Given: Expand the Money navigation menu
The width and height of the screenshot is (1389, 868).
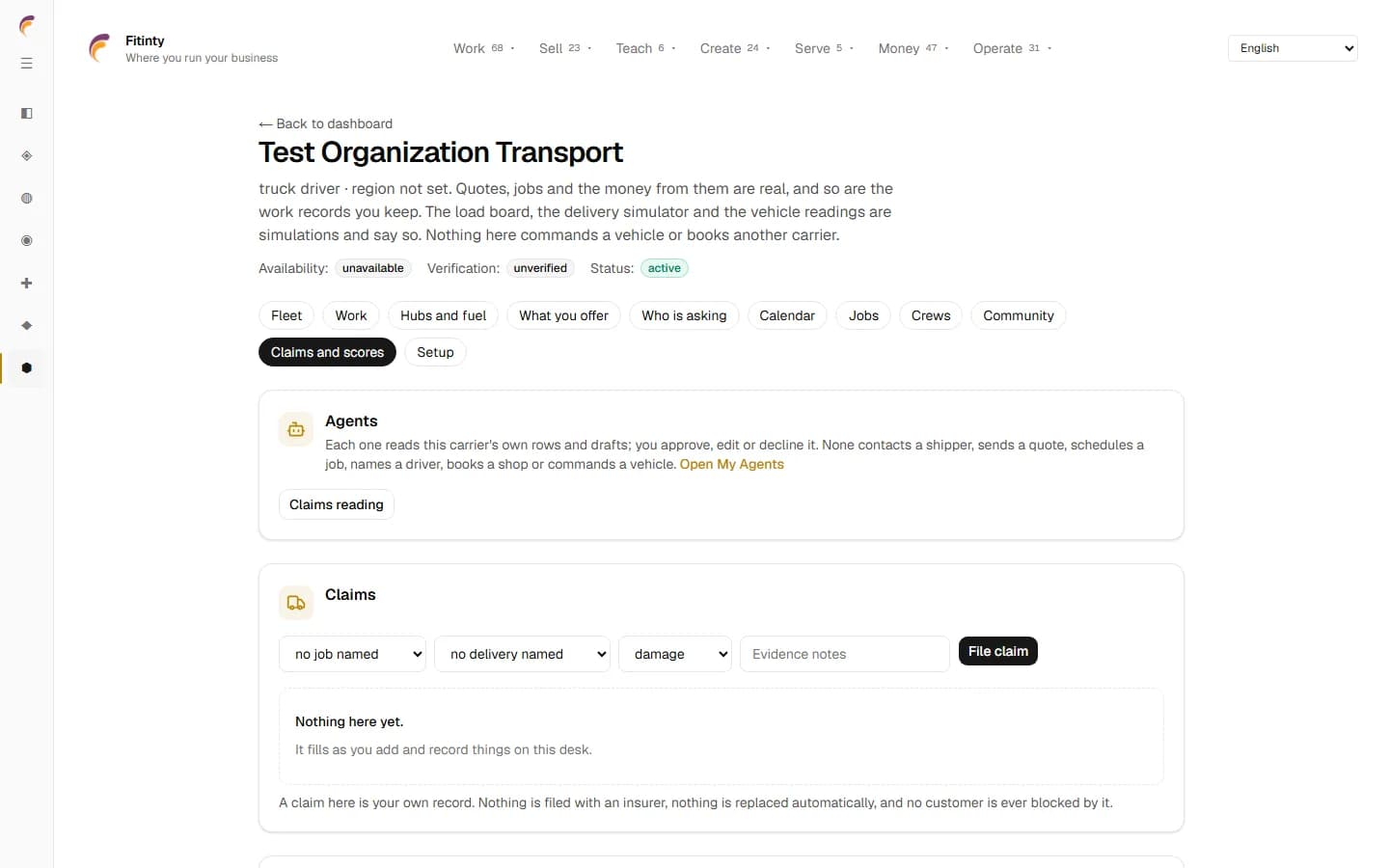Looking at the screenshot, I should [913, 48].
